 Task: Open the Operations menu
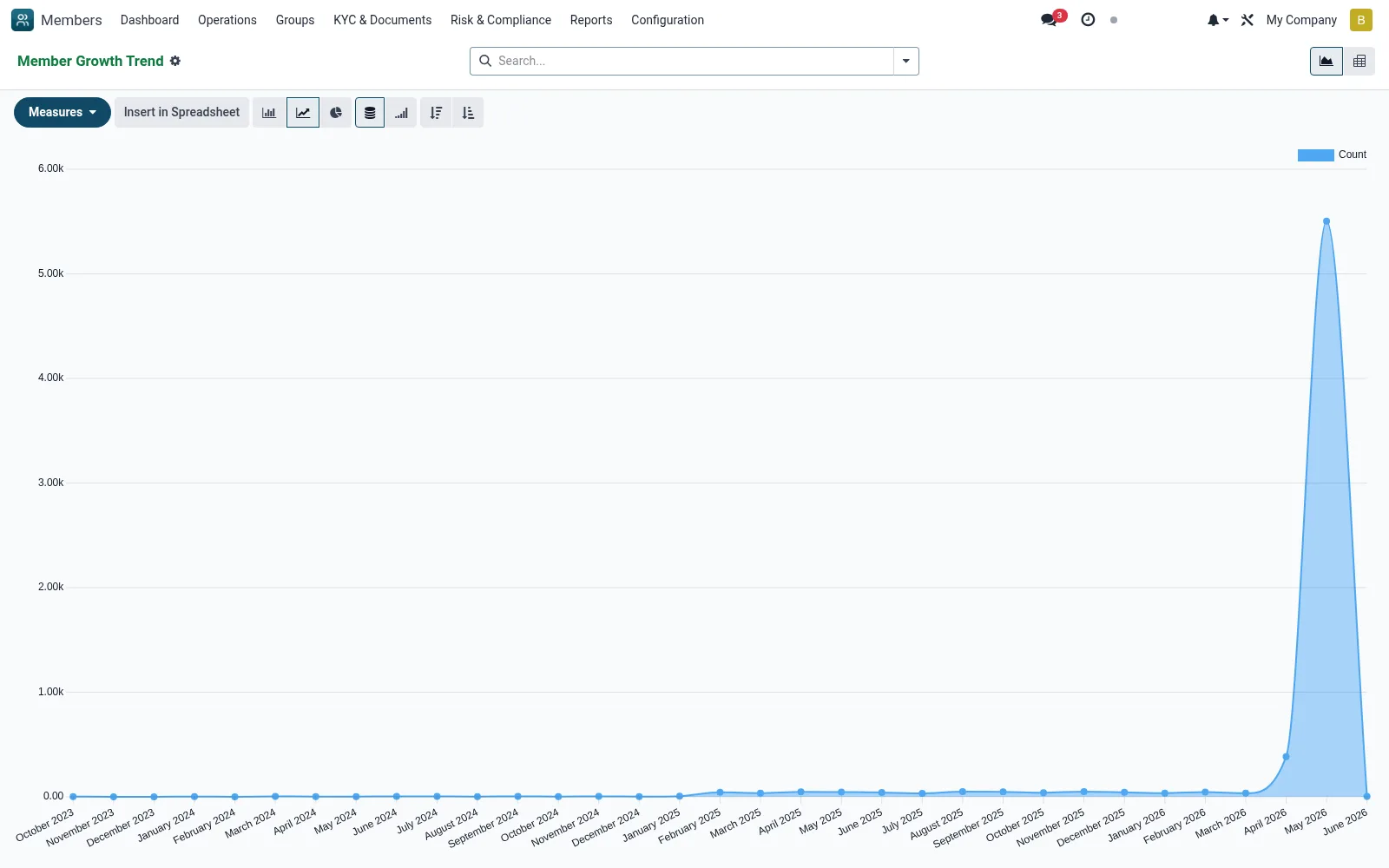click(x=227, y=20)
